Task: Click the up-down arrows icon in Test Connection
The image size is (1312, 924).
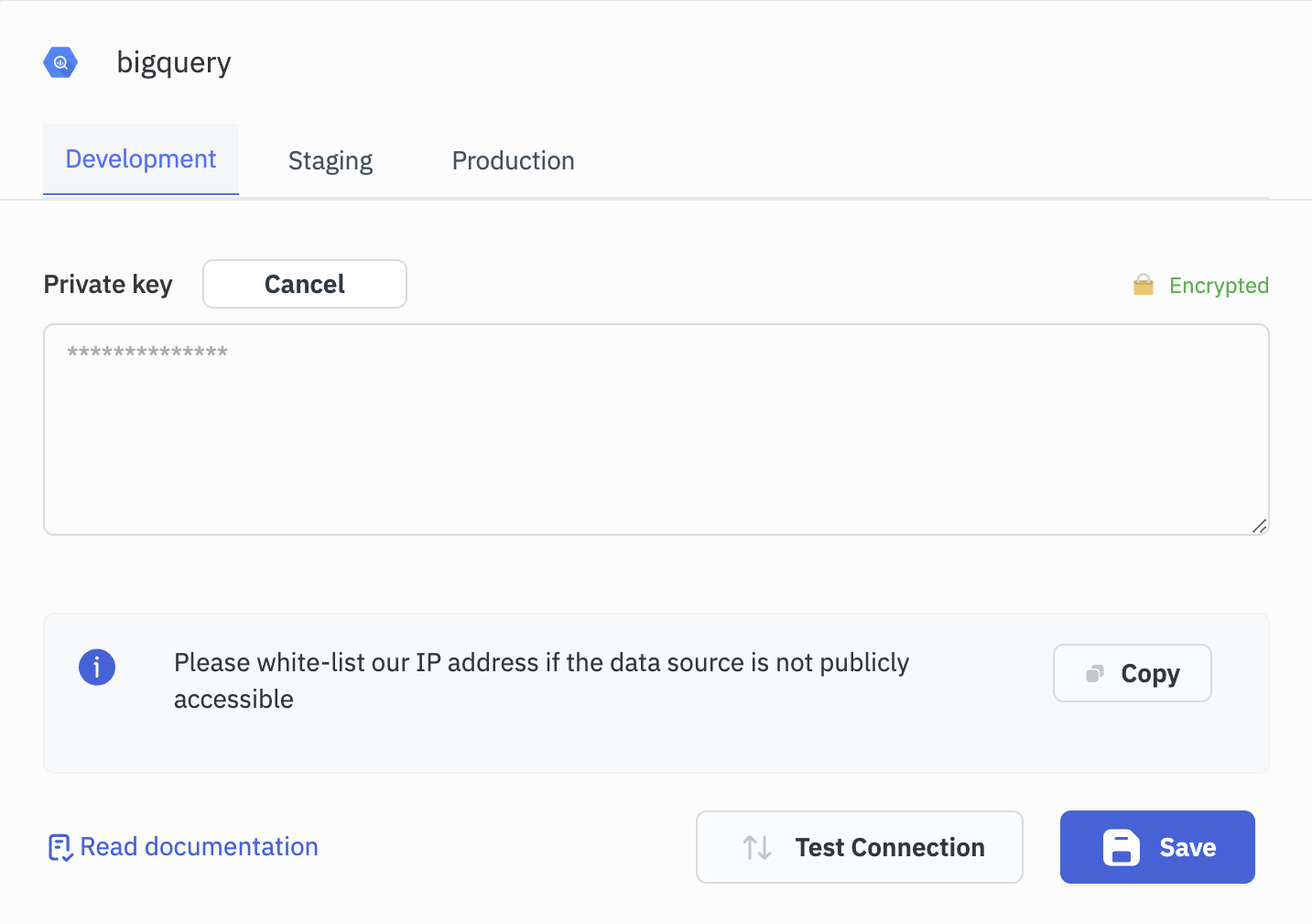Action: pos(757,847)
